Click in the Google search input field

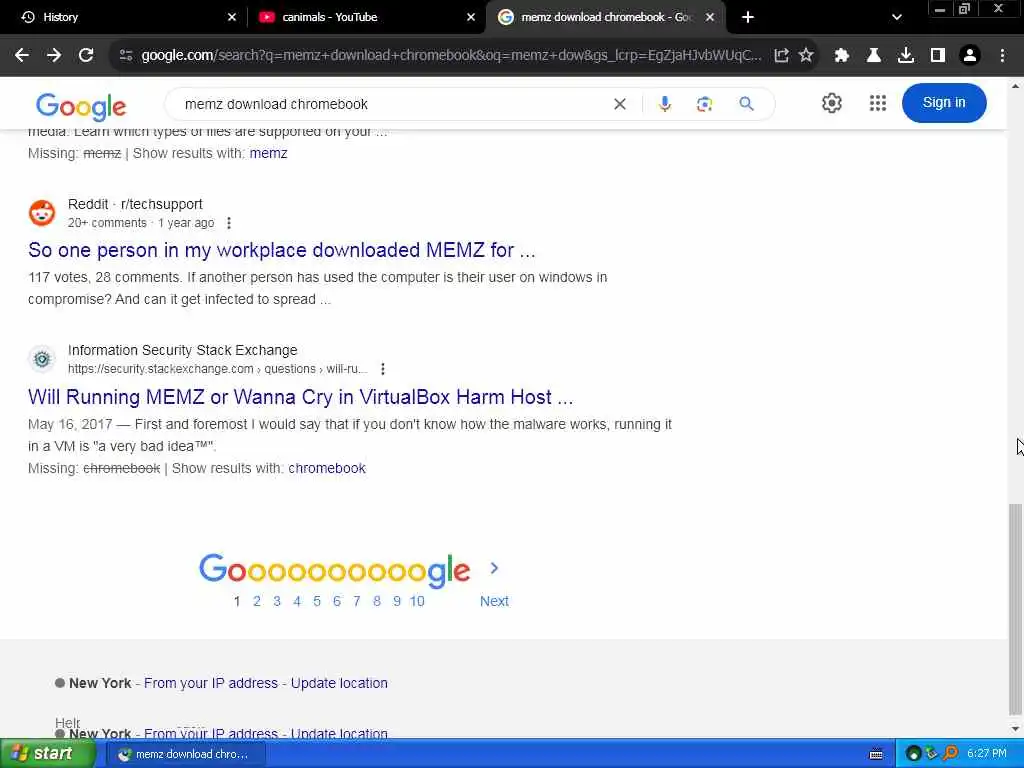tap(392, 104)
